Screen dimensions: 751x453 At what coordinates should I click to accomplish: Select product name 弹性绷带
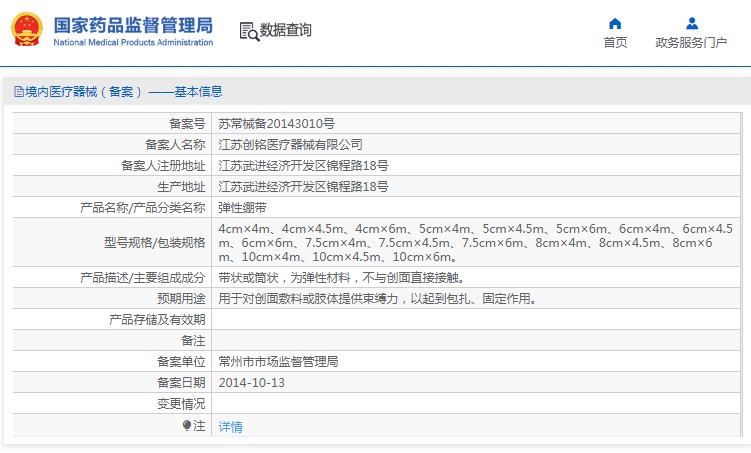pyautogui.click(x=242, y=208)
